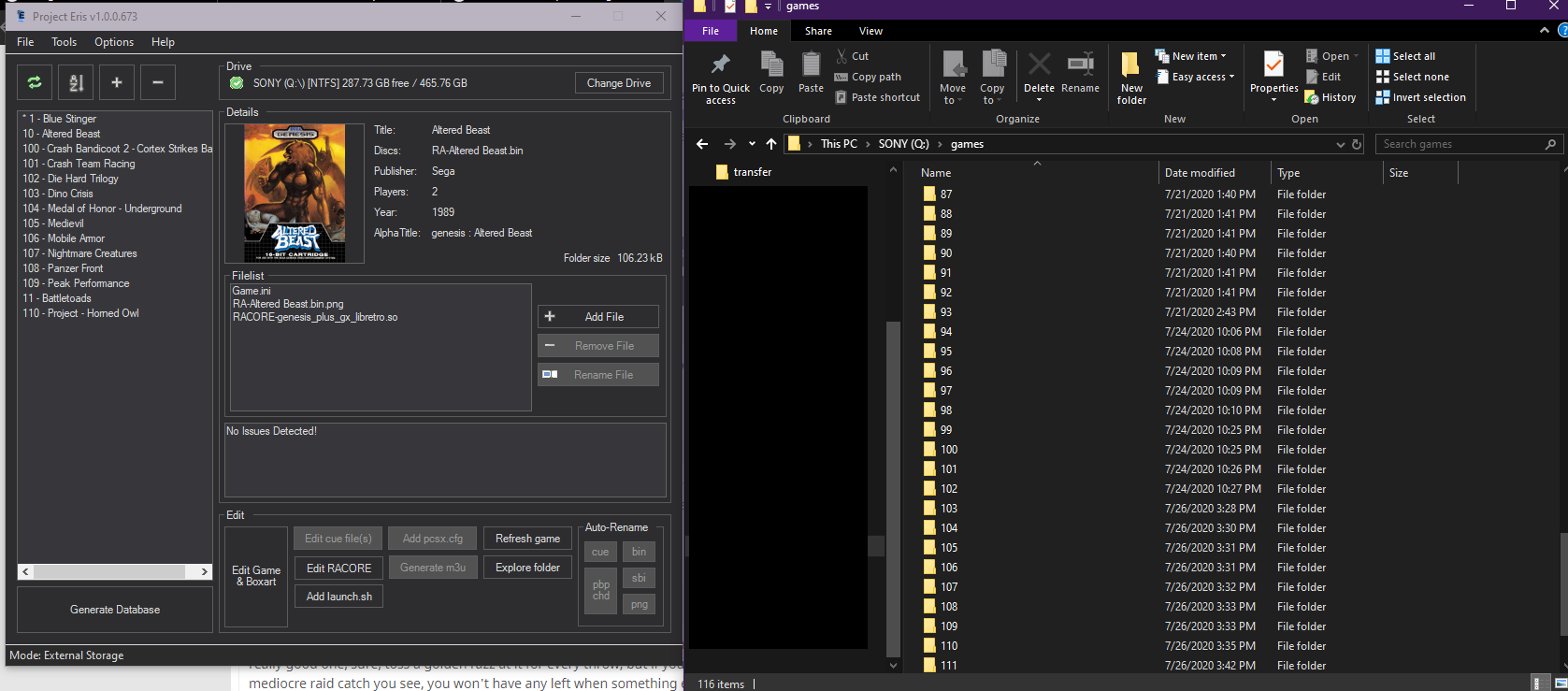Click the Paste icon in Explorer ribbon
The width and height of the screenshot is (1568, 691).
811,64
